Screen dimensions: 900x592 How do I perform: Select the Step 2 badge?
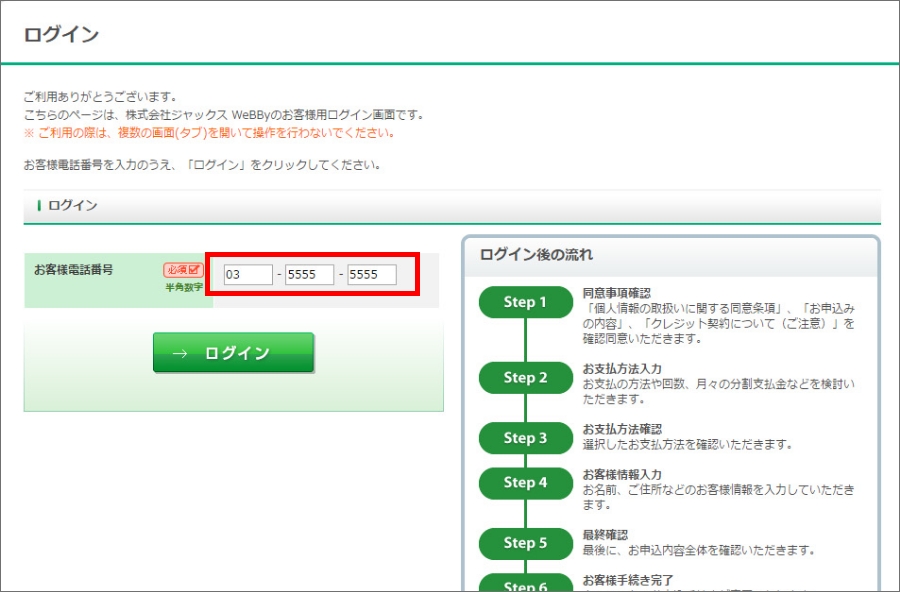click(x=525, y=377)
